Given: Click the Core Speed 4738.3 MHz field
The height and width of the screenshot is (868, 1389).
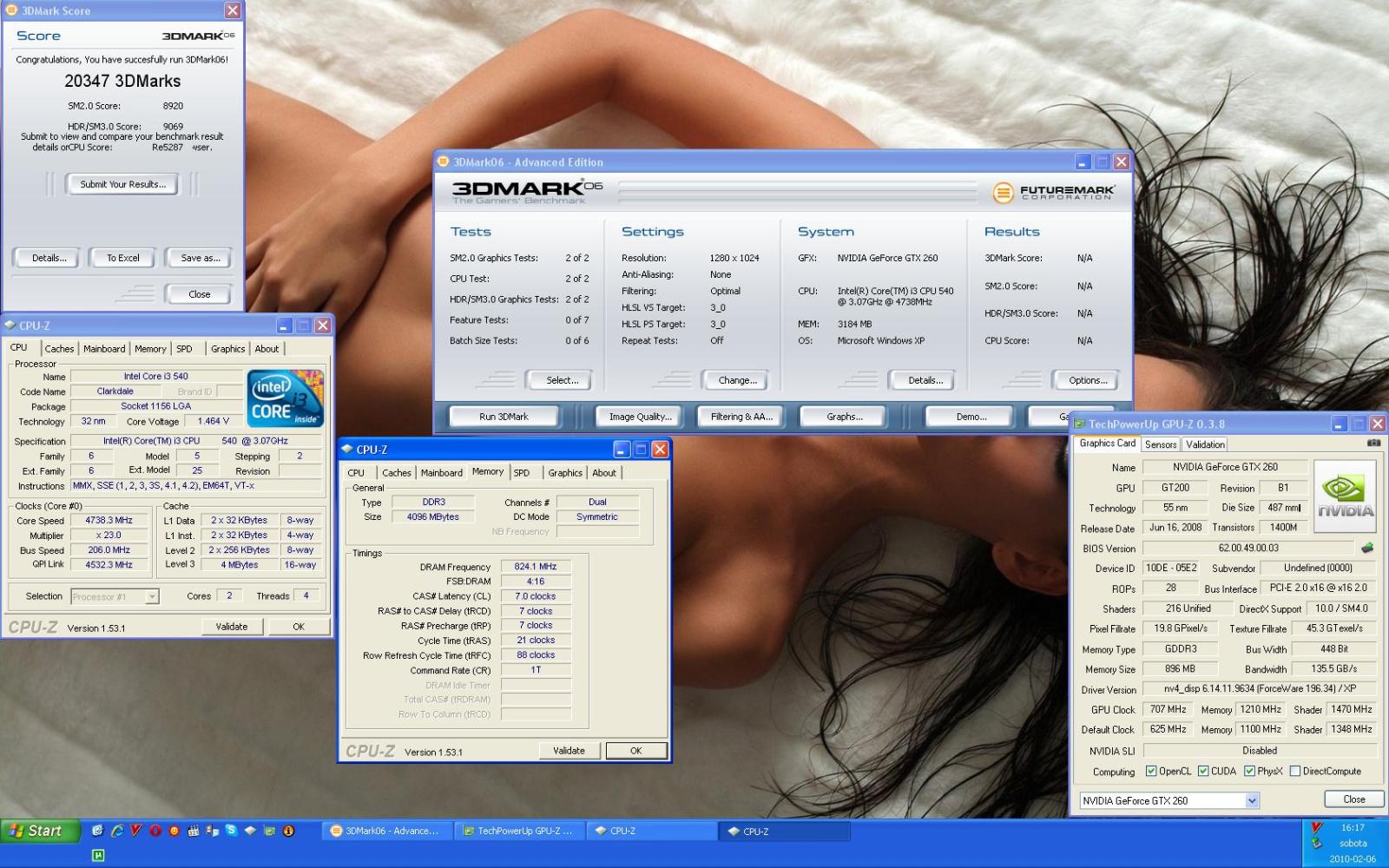Looking at the screenshot, I should [109, 521].
